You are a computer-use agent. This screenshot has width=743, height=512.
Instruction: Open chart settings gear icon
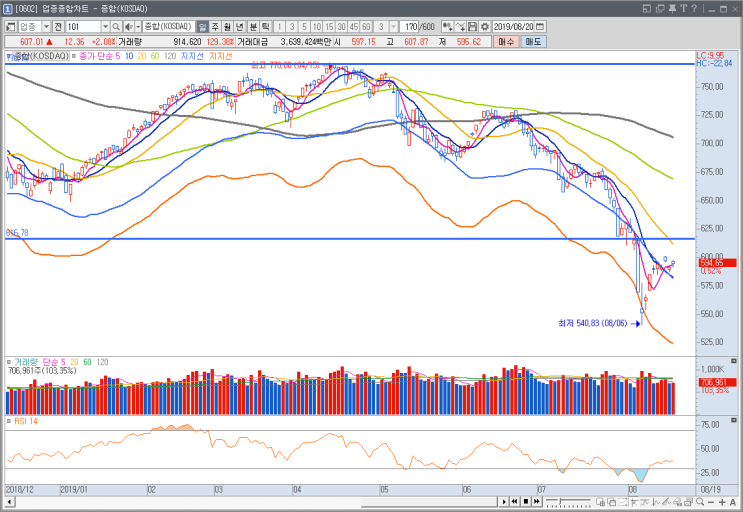click(485, 27)
